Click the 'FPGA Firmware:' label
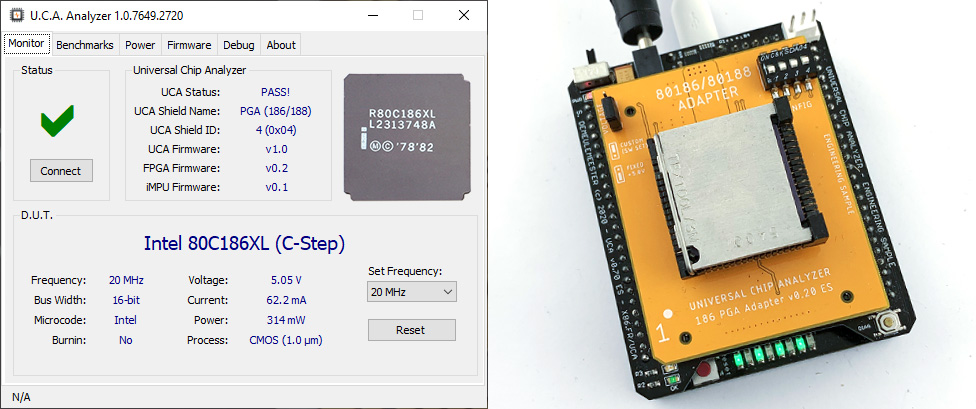Image resolution: width=976 pixels, height=409 pixels. point(181,168)
